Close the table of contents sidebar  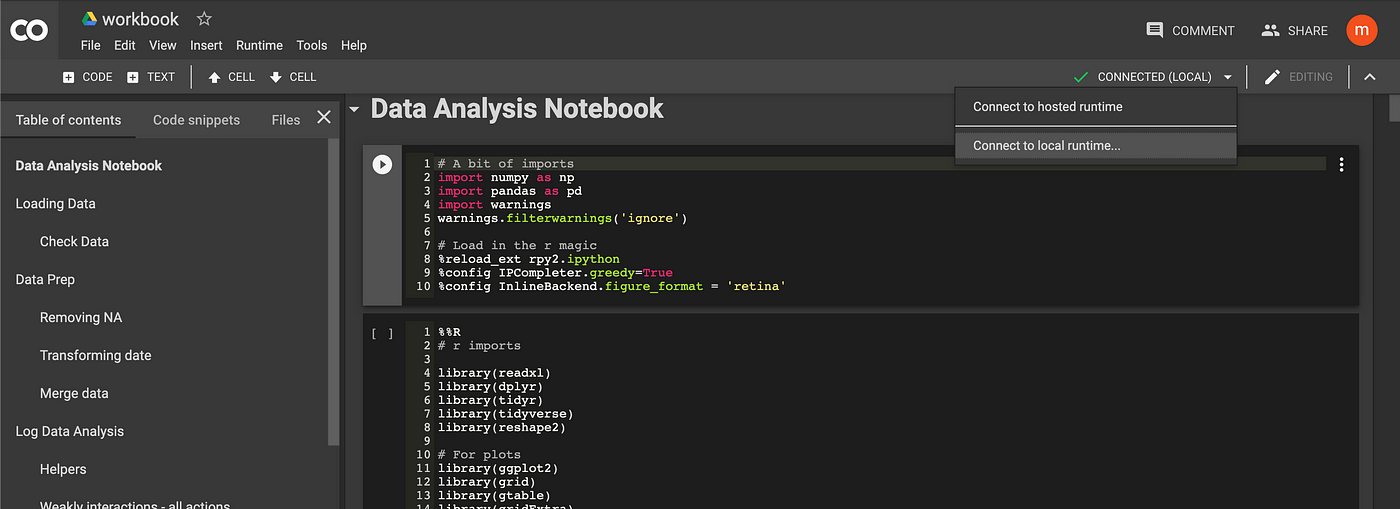click(x=324, y=118)
